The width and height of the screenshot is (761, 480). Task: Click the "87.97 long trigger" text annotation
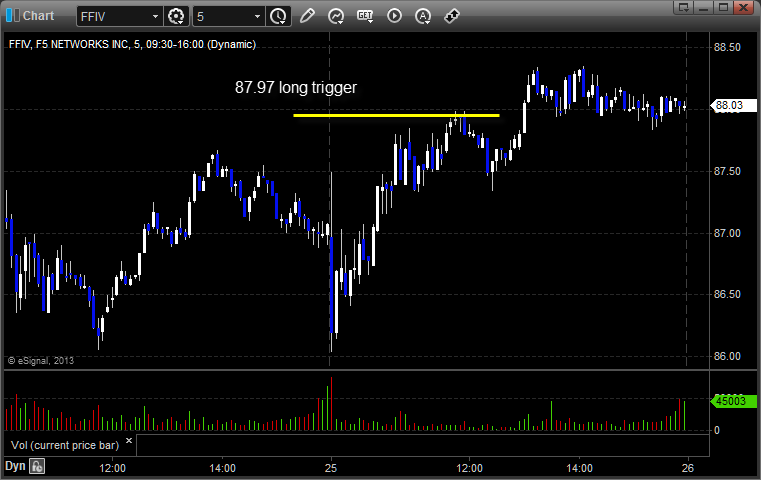click(x=296, y=87)
